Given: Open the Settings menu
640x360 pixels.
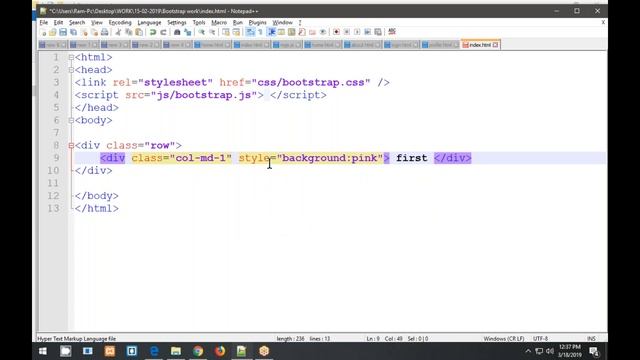Looking at the screenshot, I should (177, 22).
